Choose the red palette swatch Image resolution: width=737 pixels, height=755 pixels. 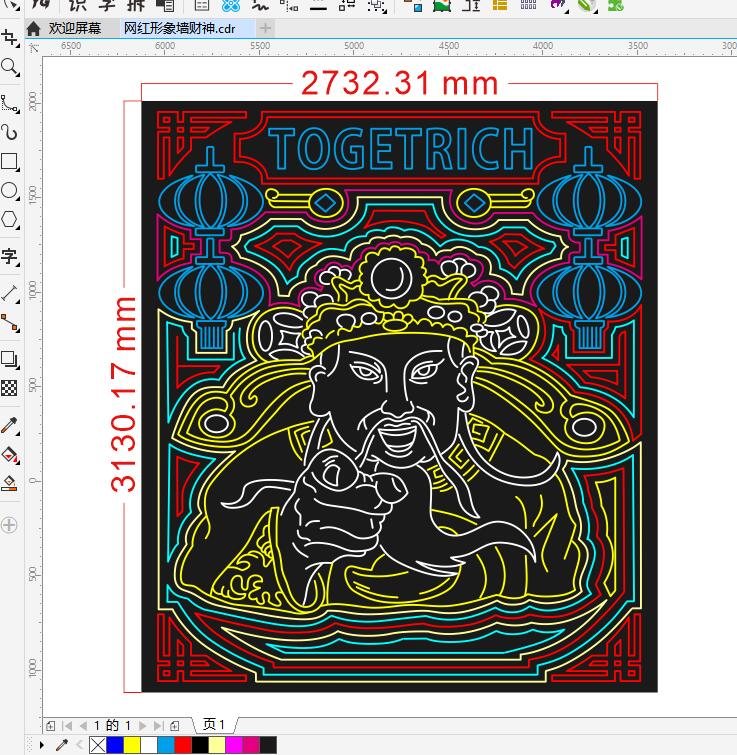click(183, 745)
